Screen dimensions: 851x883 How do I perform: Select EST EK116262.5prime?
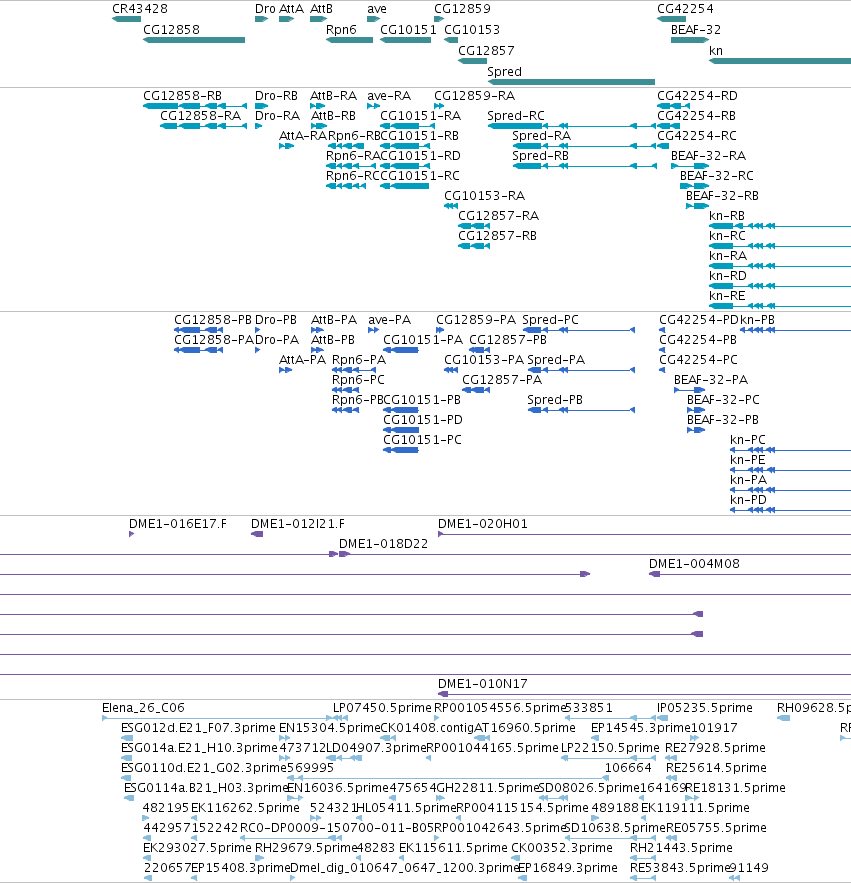[x=246, y=808]
